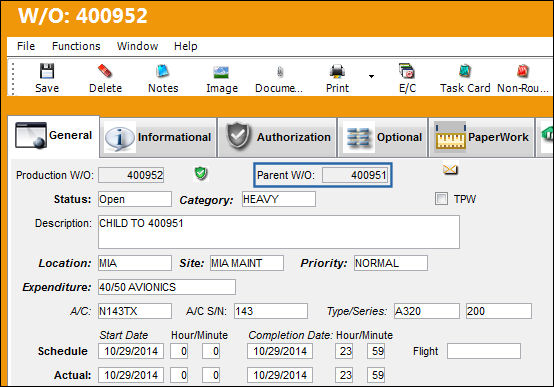The height and width of the screenshot is (387, 554).
Task: Click the Location field showing MIA
Action: pyautogui.click(x=135, y=263)
